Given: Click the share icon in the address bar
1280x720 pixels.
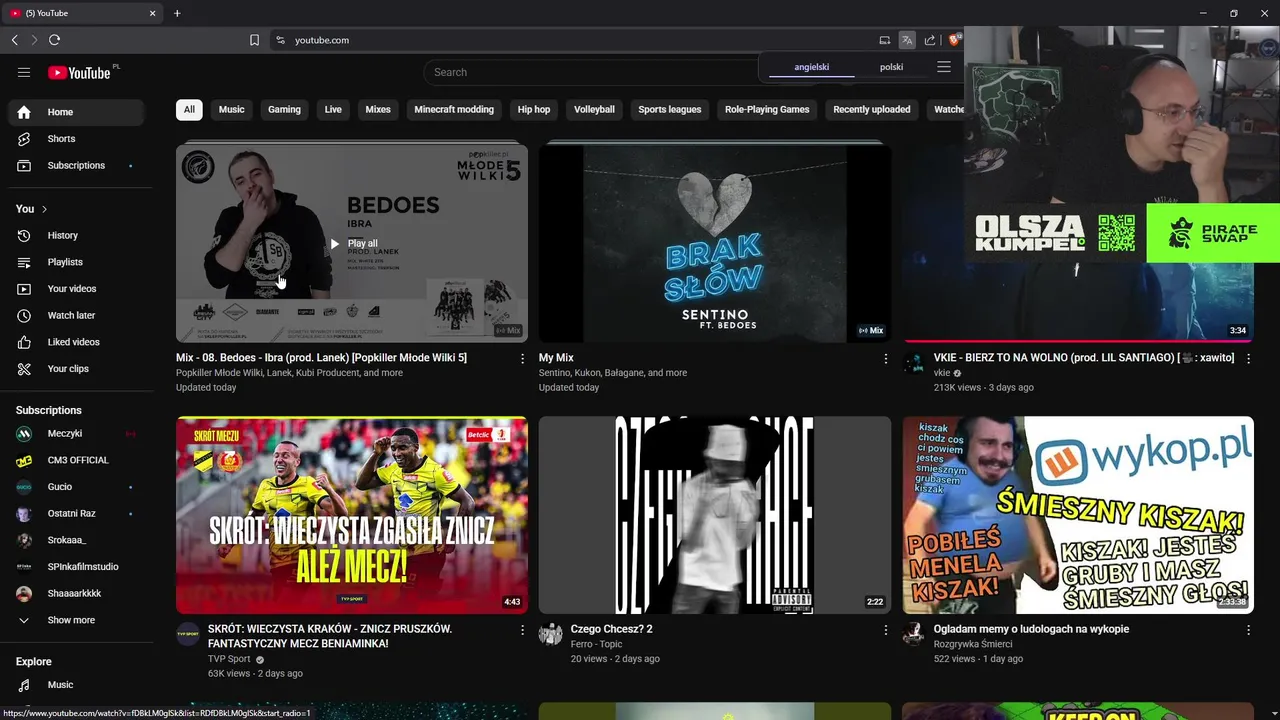Looking at the screenshot, I should click(930, 40).
